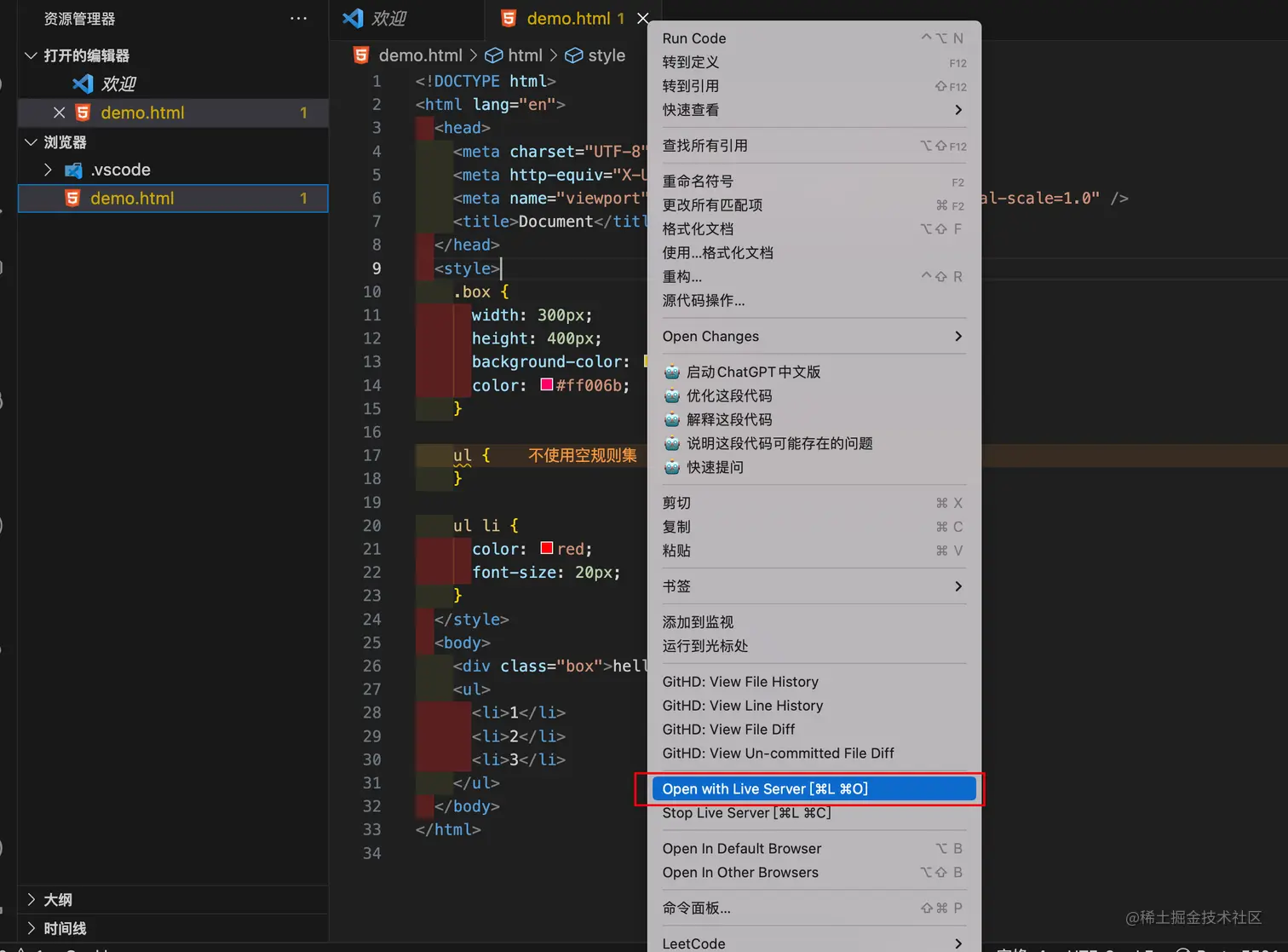Select GitHD: View Un-committed File Diff
The image size is (1288, 952).
814,753
